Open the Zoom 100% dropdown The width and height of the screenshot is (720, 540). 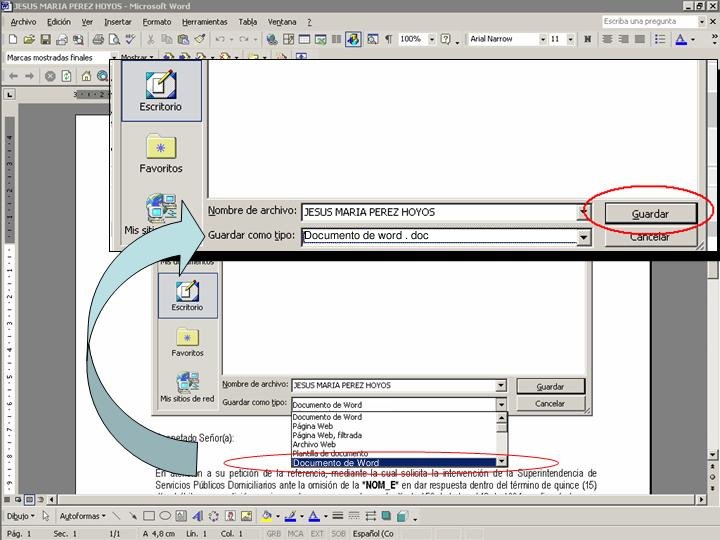pos(432,39)
